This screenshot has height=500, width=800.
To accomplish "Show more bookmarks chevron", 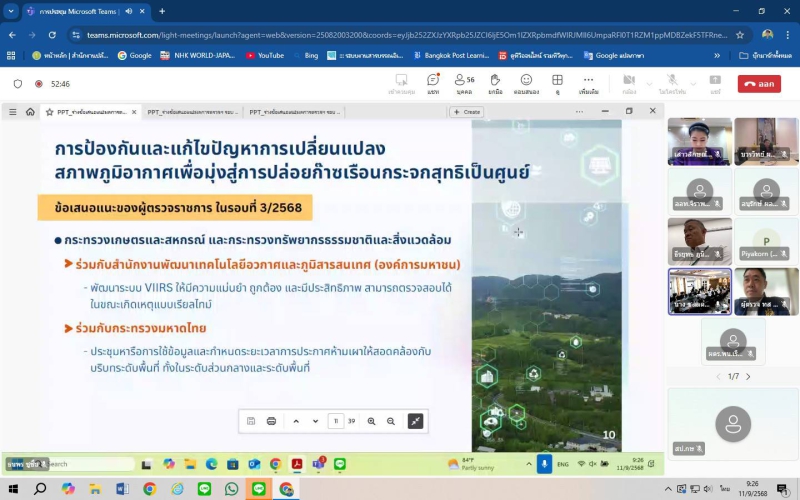I will [x=717, y=56].
